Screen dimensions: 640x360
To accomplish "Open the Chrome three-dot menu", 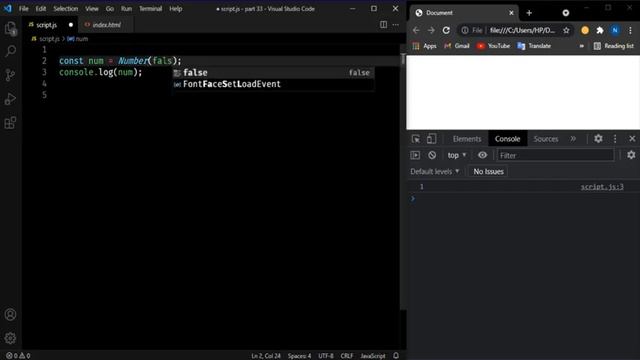I will tap(630, 30).
